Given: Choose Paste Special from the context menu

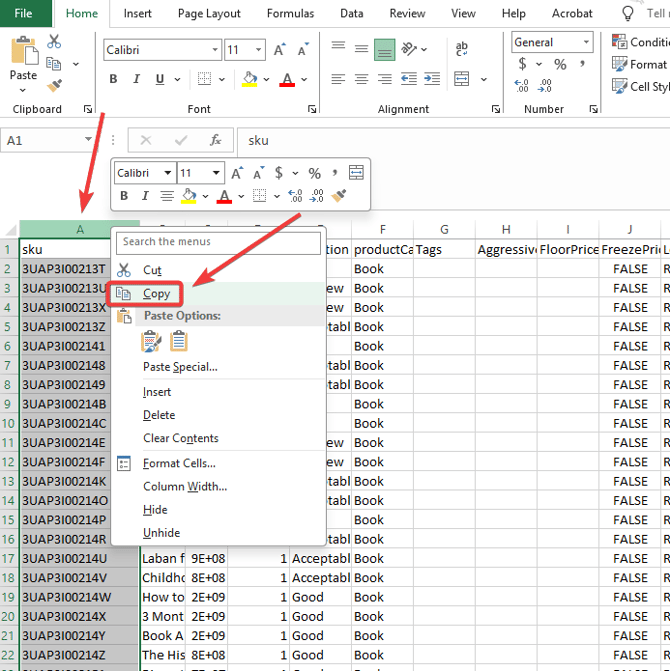Looking at the screenshot, I should pos(180,367).
